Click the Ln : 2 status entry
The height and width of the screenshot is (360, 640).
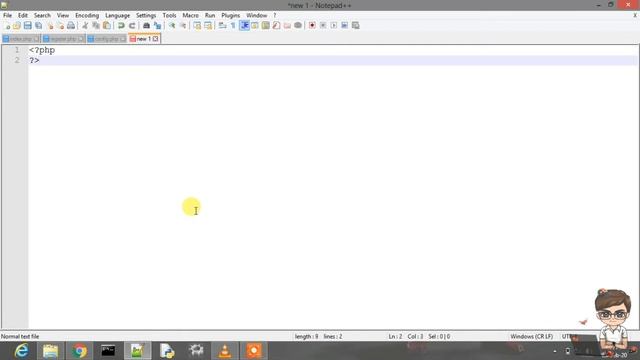pyautogui.click(x=395, y=336)
